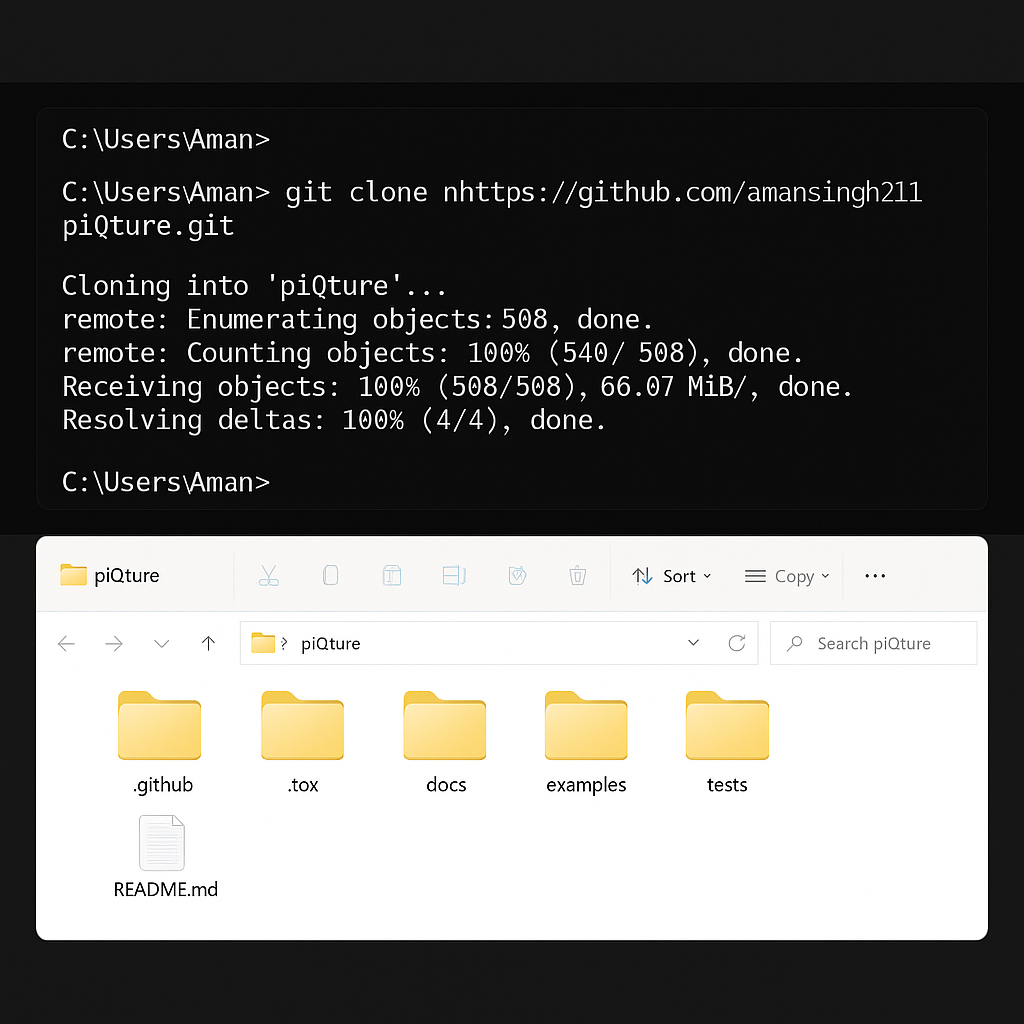Click the Share icon in toolbar
This screenshot has width=1024, height=1024.
click(x=517, y=576)
